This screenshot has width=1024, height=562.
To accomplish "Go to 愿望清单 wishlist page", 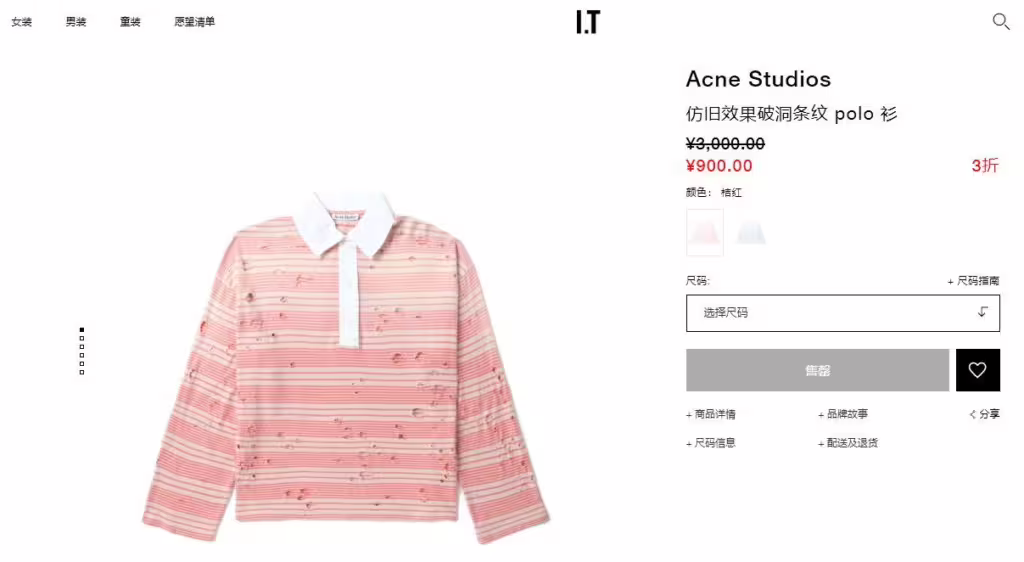I will (195, 22).
